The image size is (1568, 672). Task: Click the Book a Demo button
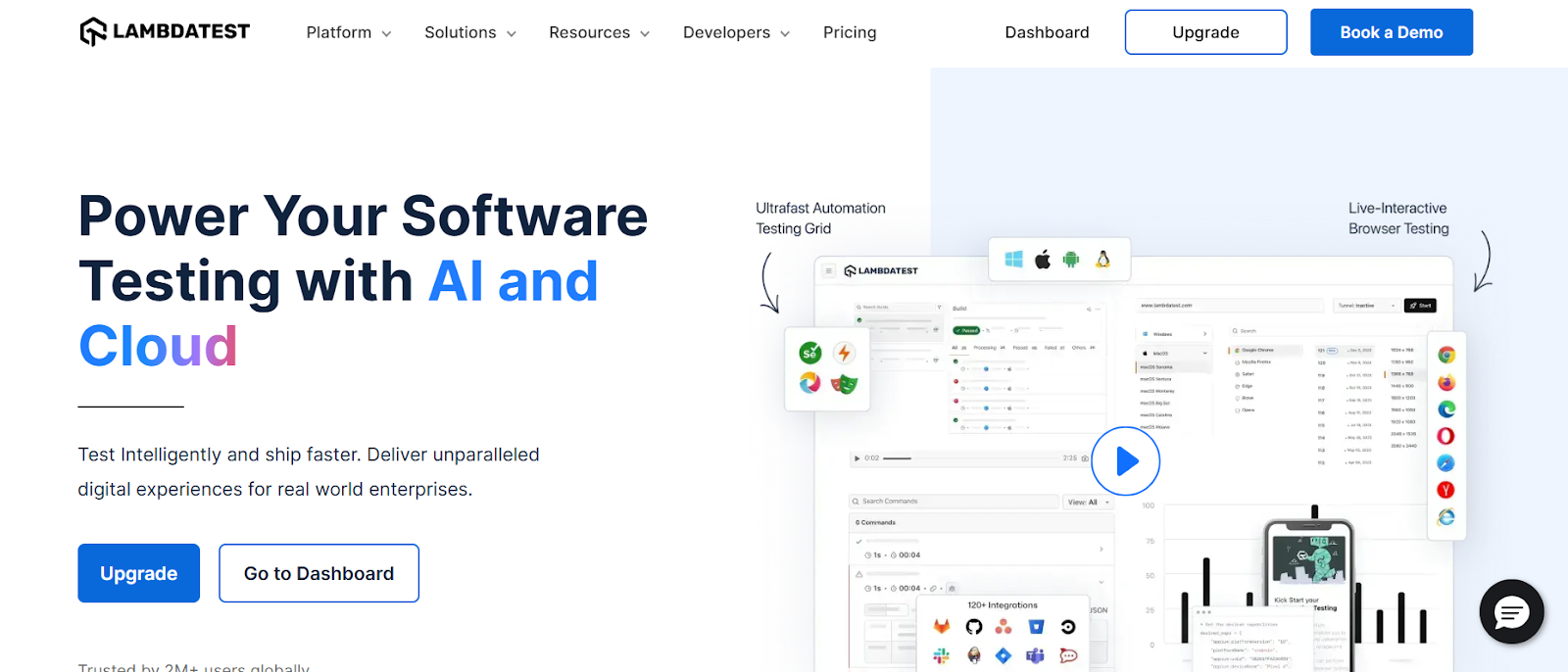pos(1392,32)
